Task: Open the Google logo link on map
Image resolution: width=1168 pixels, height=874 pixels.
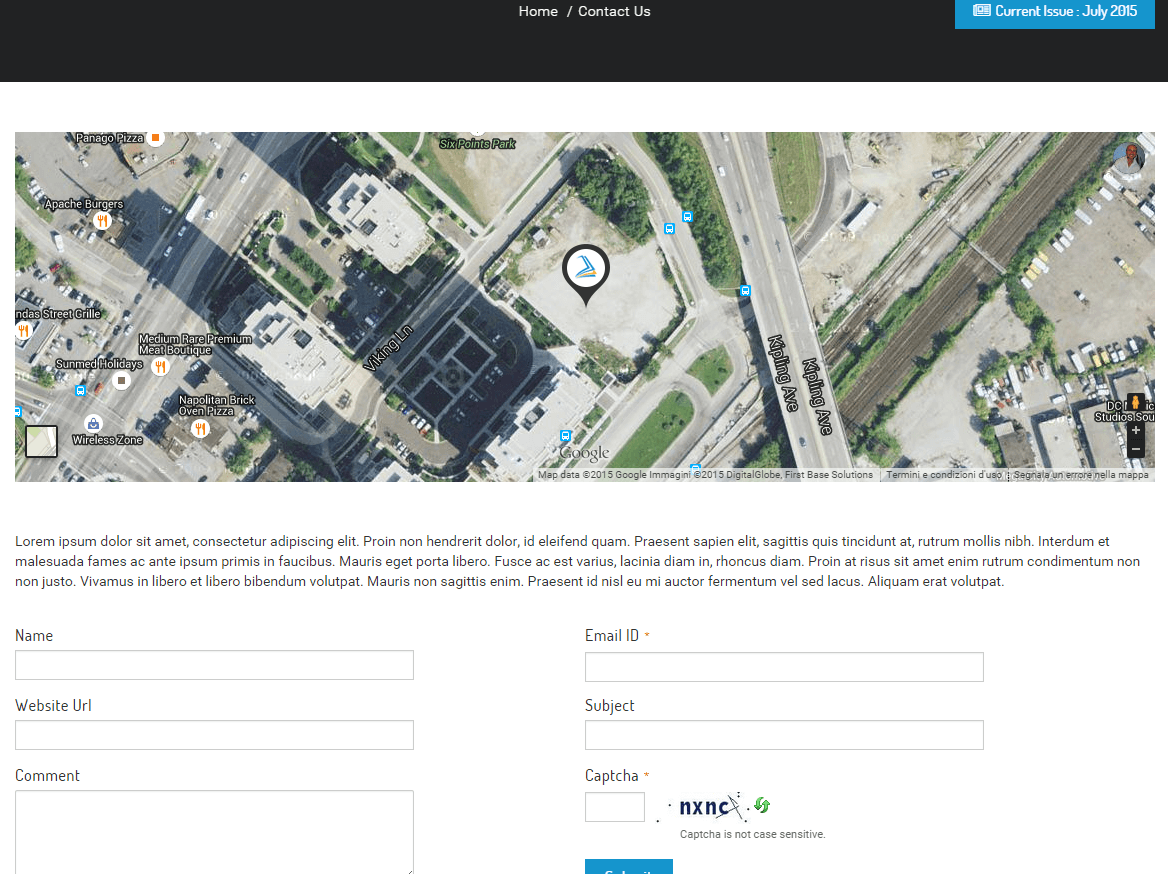Action: (x=585, y=452)
